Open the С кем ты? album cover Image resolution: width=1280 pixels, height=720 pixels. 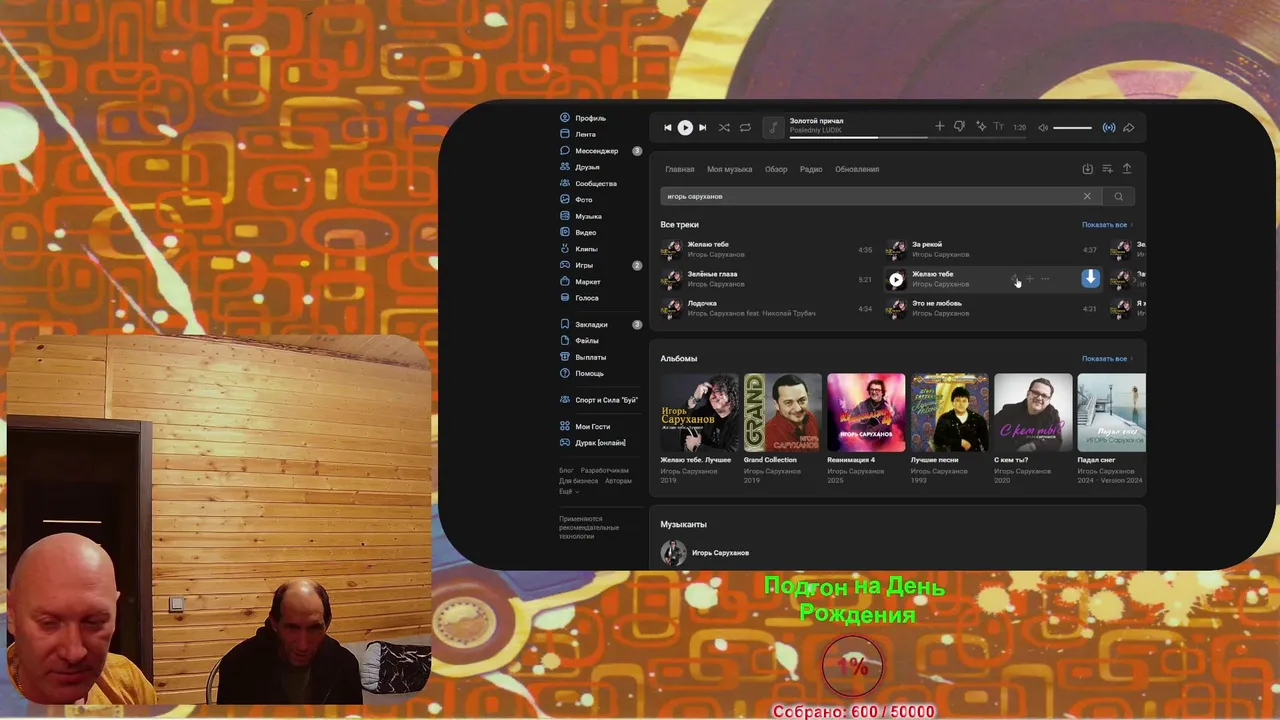(x=1033, y=413)
